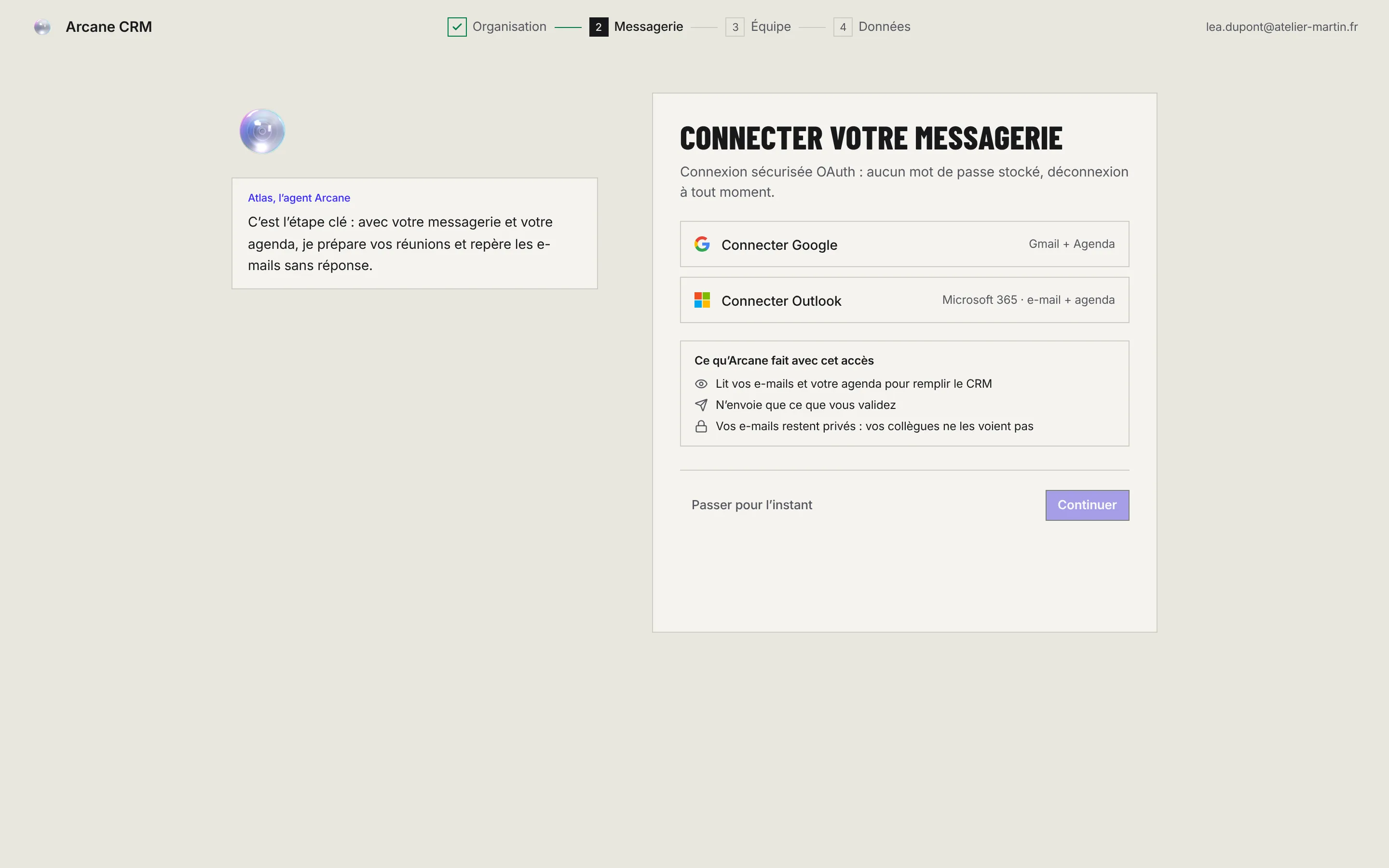Connect a Google account
1389x868 pixels.
[904, 244]
